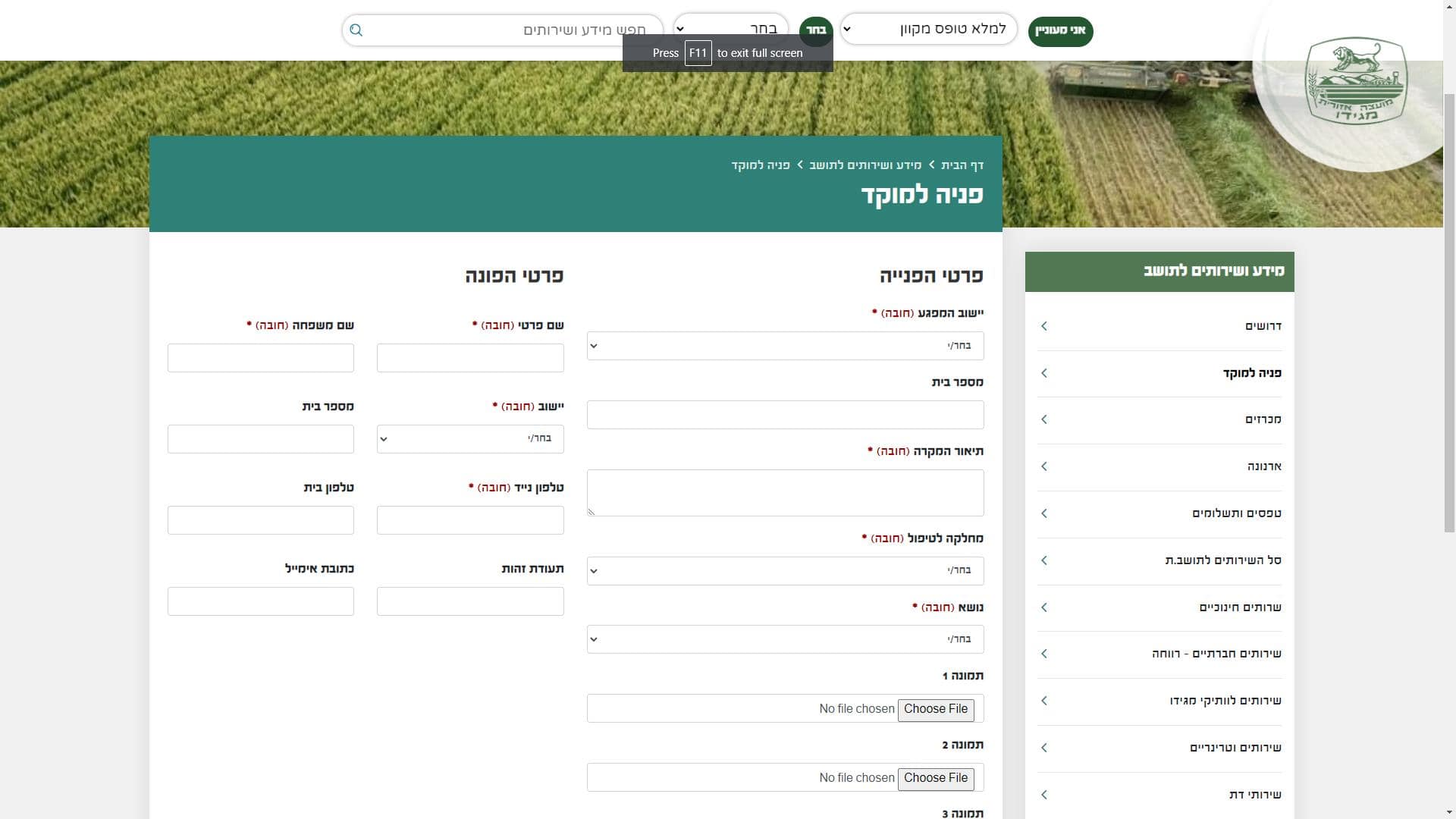Expand the למלא טופס מקוון dropdown
The height and width of the screenshot is (819, 1456).
[x=928, y=30]
